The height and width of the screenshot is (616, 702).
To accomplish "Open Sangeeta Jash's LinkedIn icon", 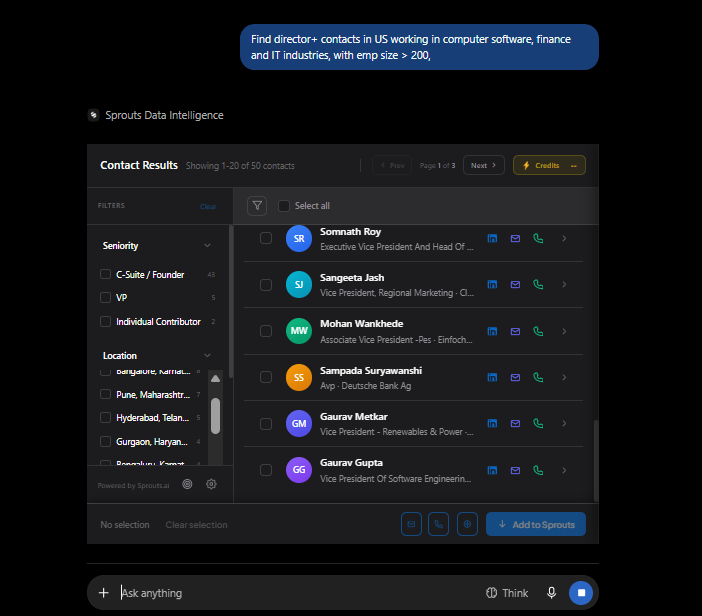I will click(x=492, y=285).
